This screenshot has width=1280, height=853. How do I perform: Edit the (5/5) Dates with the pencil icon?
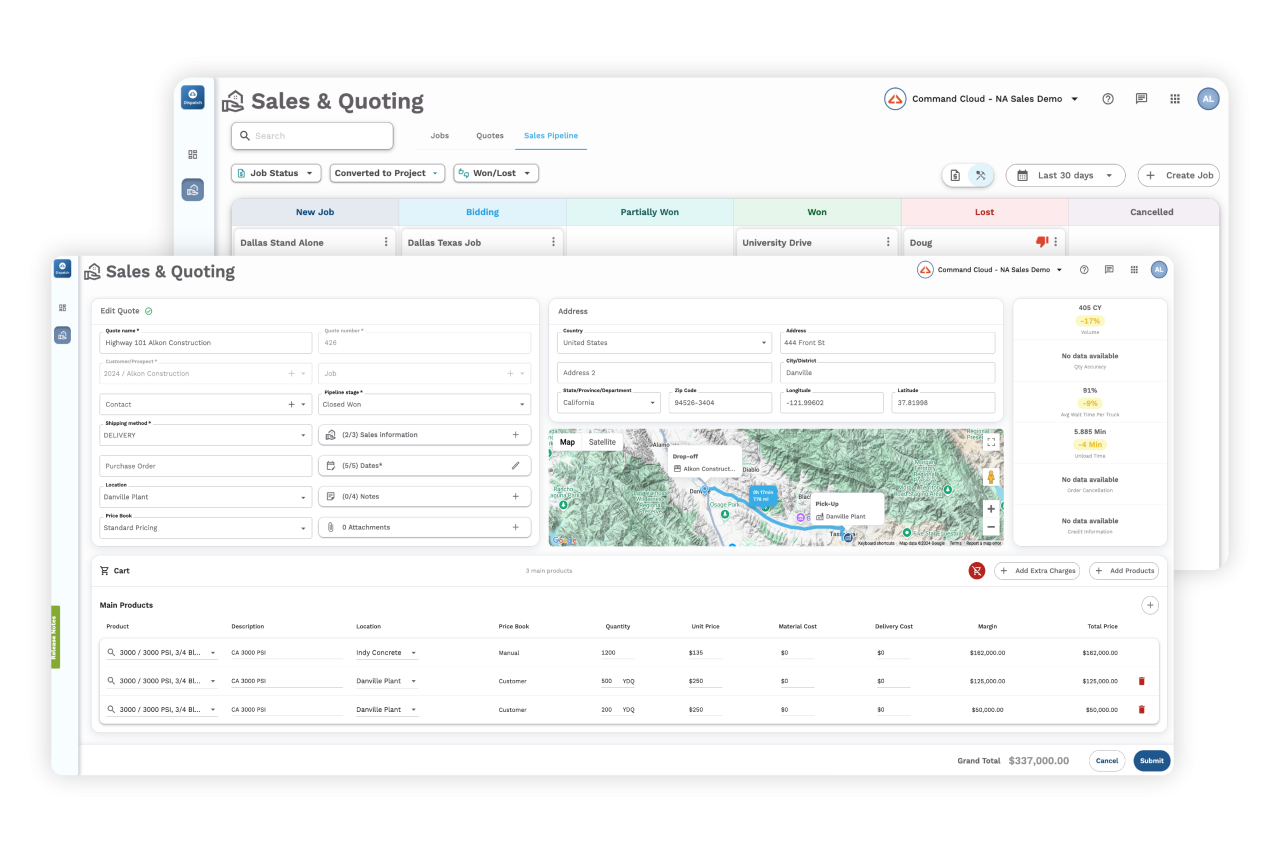[518, 464]
